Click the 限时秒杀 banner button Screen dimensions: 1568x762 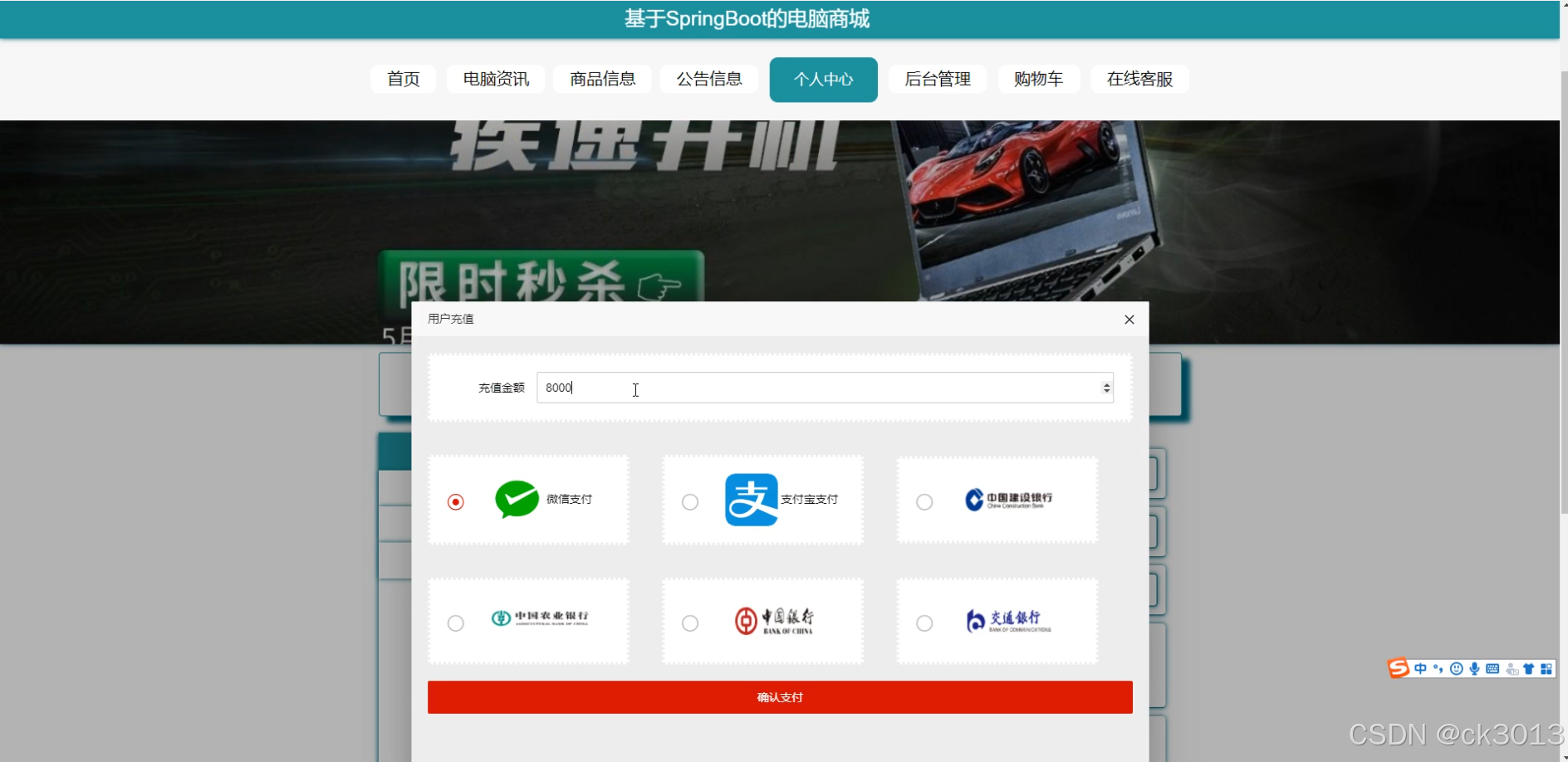541,276
